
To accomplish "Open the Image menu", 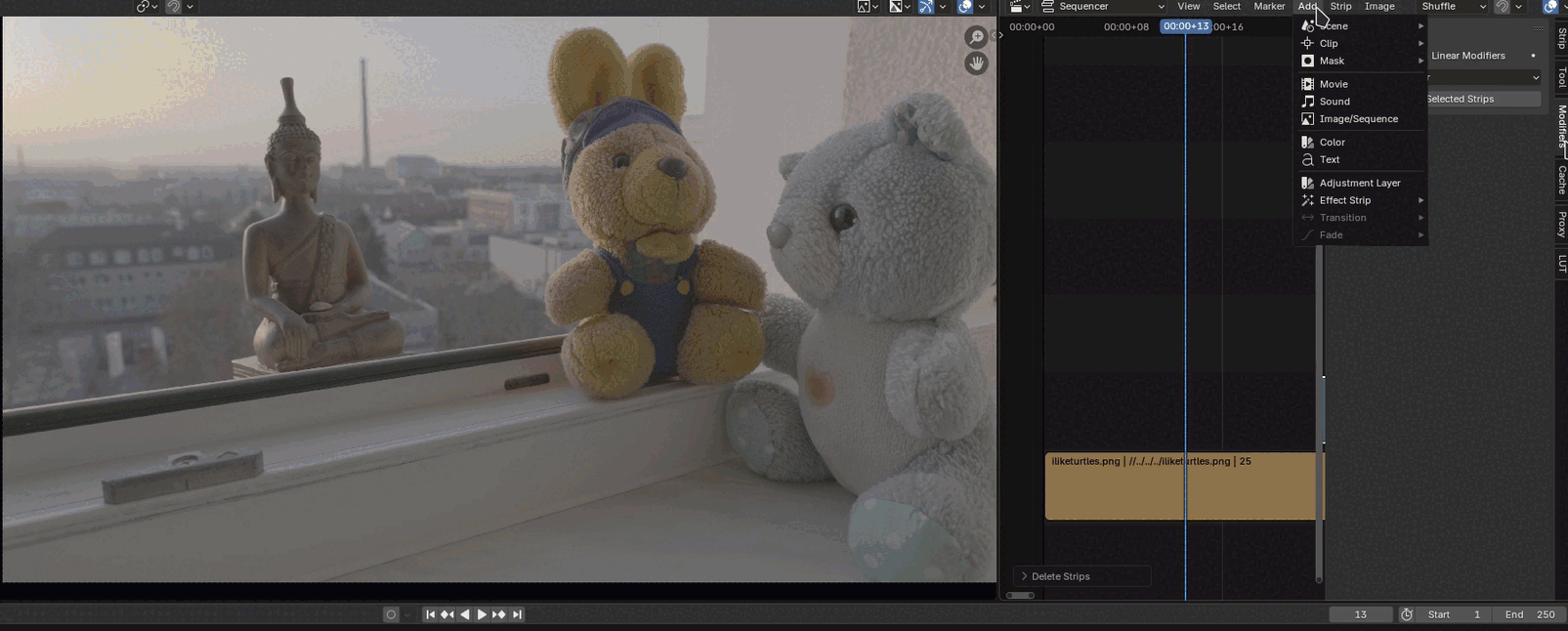I will point(1379,7).
